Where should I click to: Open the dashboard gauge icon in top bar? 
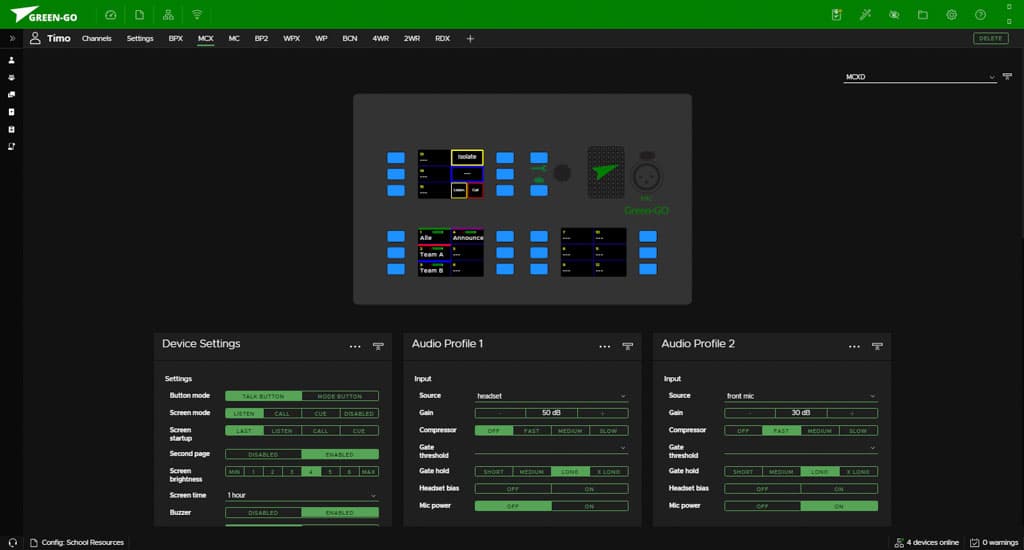pyautogui.click(x=111, y=15)
